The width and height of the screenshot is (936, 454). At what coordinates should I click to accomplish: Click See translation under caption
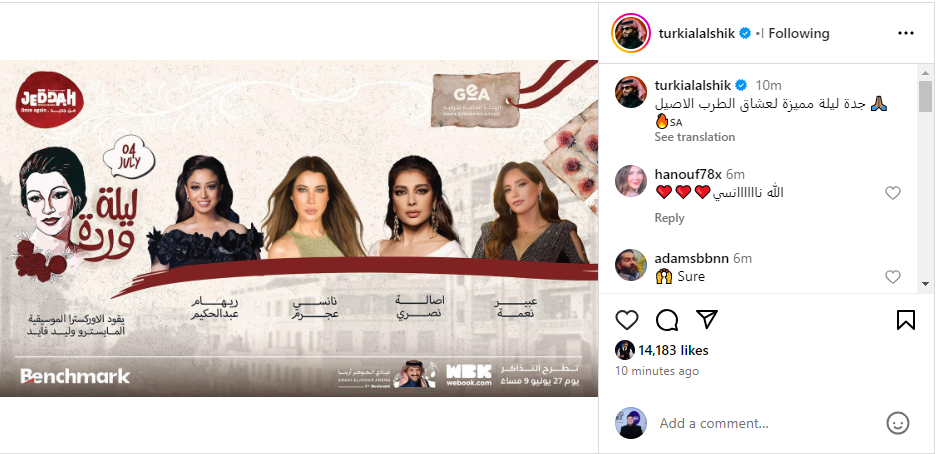click(694, 137)
